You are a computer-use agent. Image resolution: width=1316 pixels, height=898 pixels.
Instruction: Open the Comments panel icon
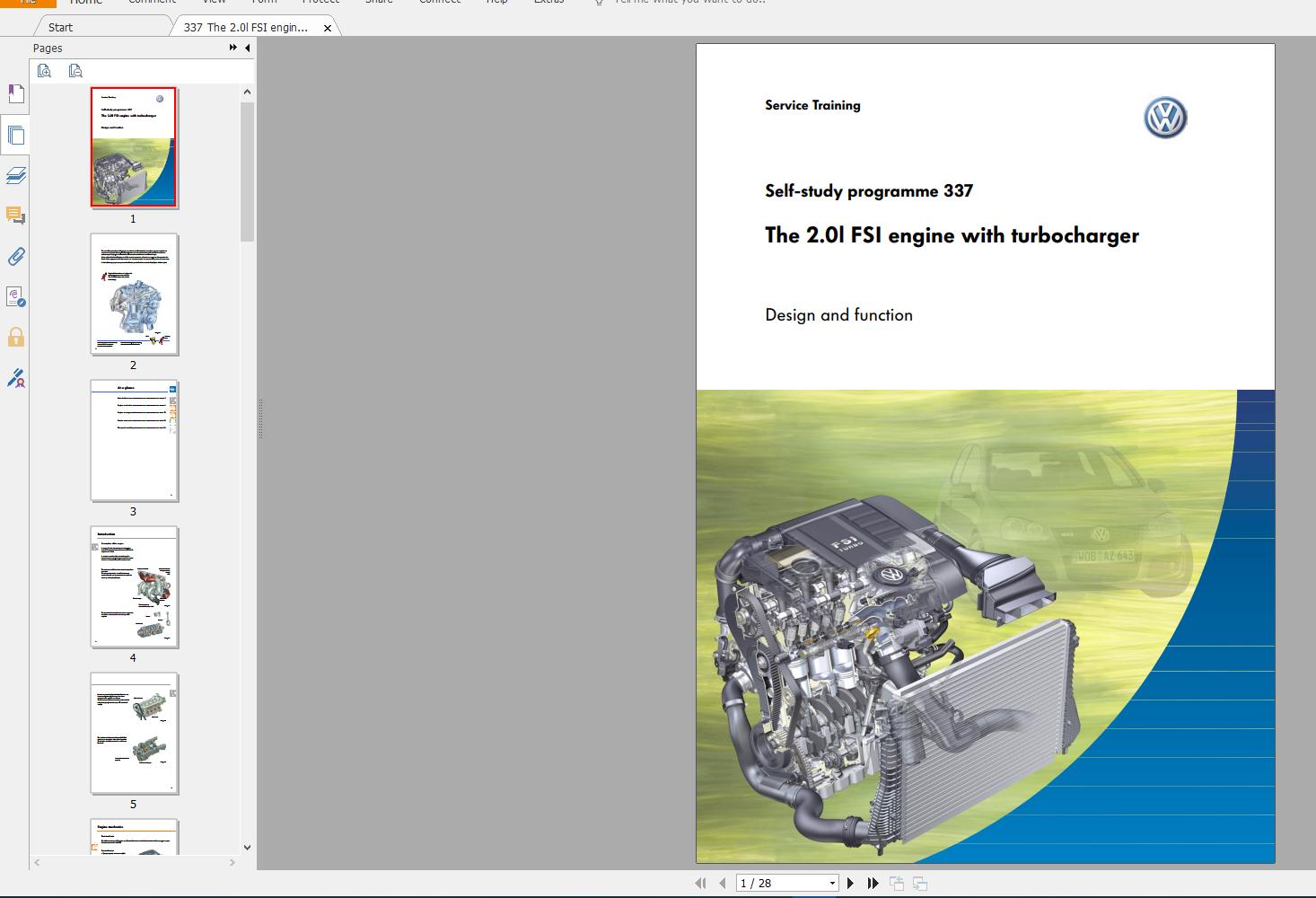[15, 216]
